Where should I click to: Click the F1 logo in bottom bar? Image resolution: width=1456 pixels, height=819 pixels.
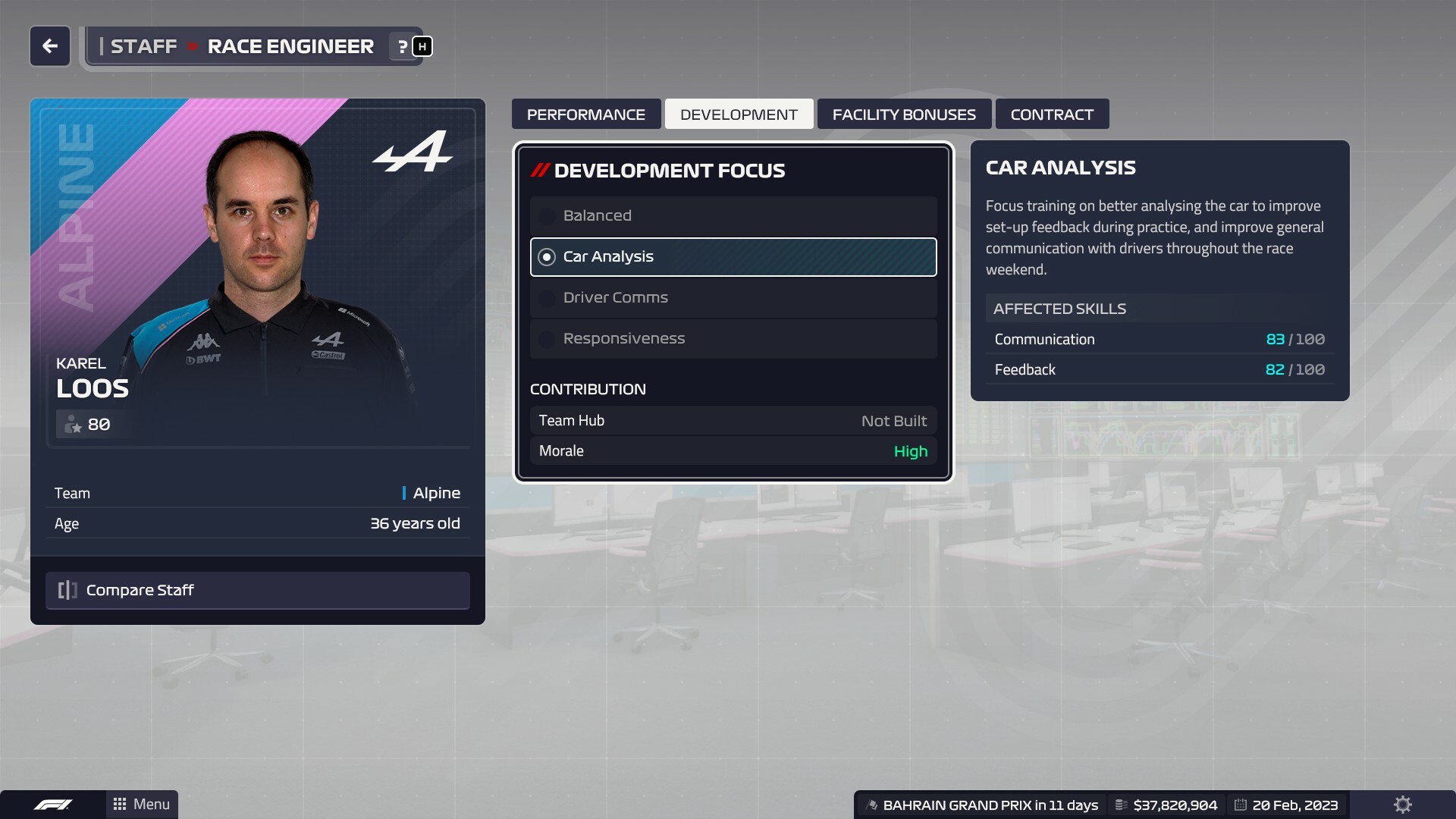[53, 805]
